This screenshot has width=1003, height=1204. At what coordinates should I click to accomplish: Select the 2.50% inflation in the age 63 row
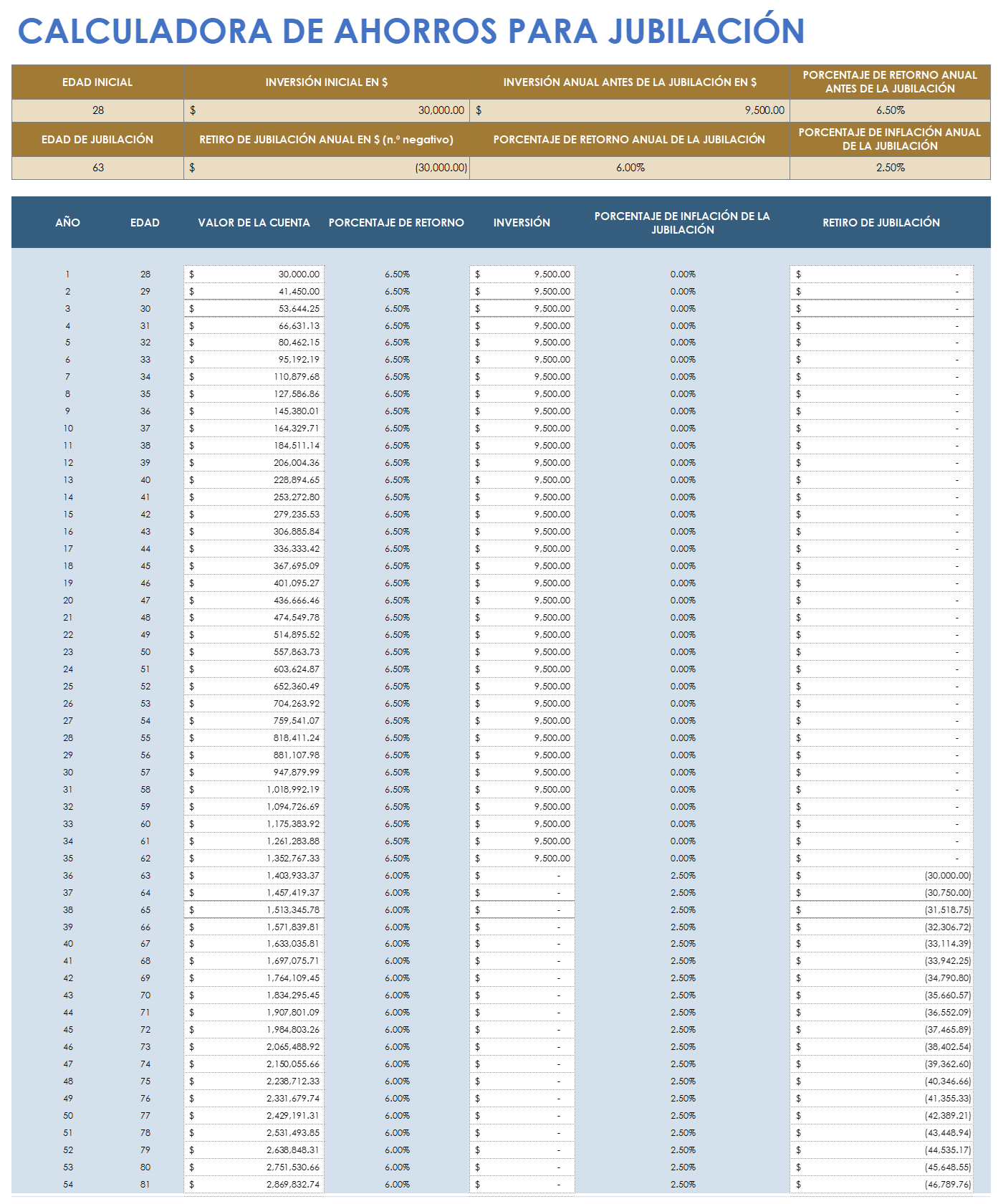(683, 876)
